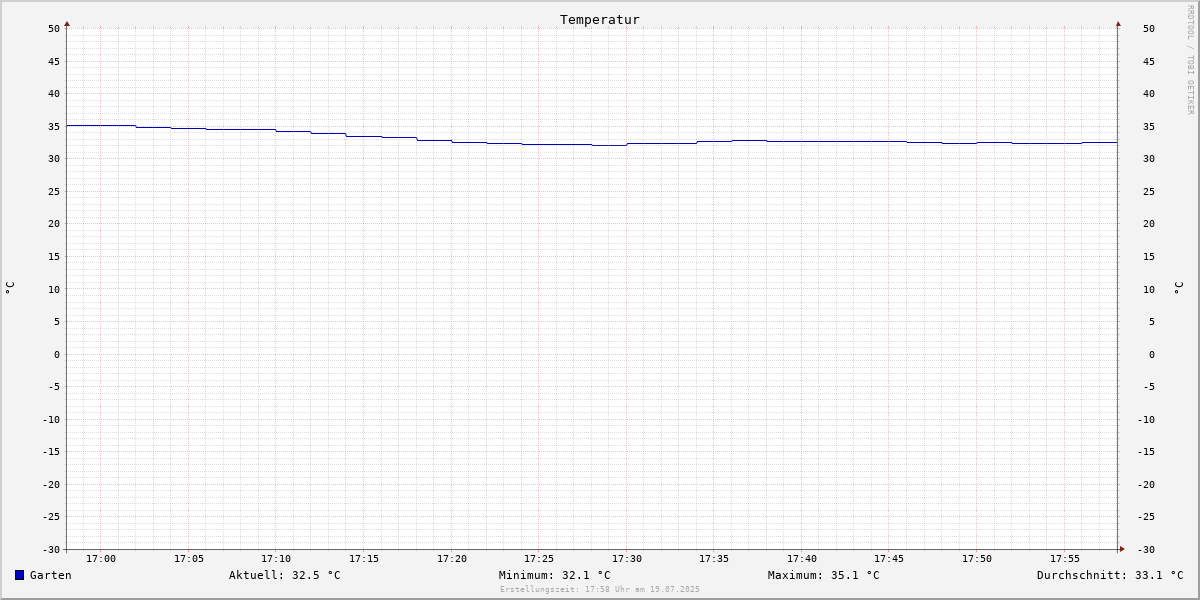Click the blue Garten temperature curve
This screenshot has height=600, width=1200.
[x=592, y=144]
